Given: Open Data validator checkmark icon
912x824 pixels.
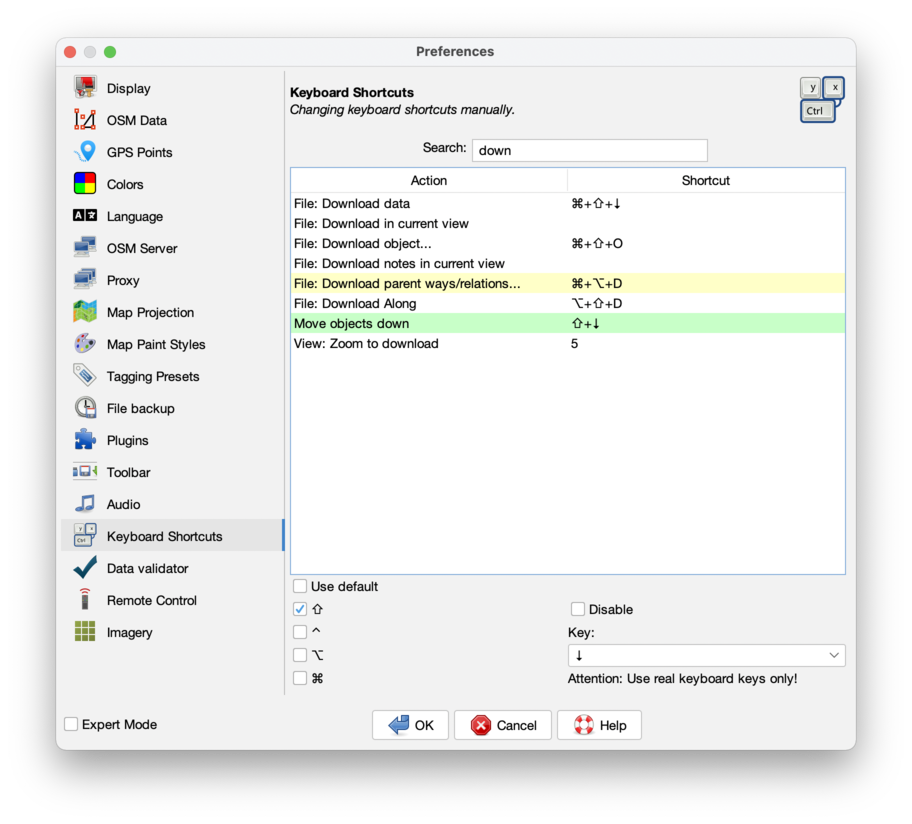Looking at the screenshot, I should point(85,568).
